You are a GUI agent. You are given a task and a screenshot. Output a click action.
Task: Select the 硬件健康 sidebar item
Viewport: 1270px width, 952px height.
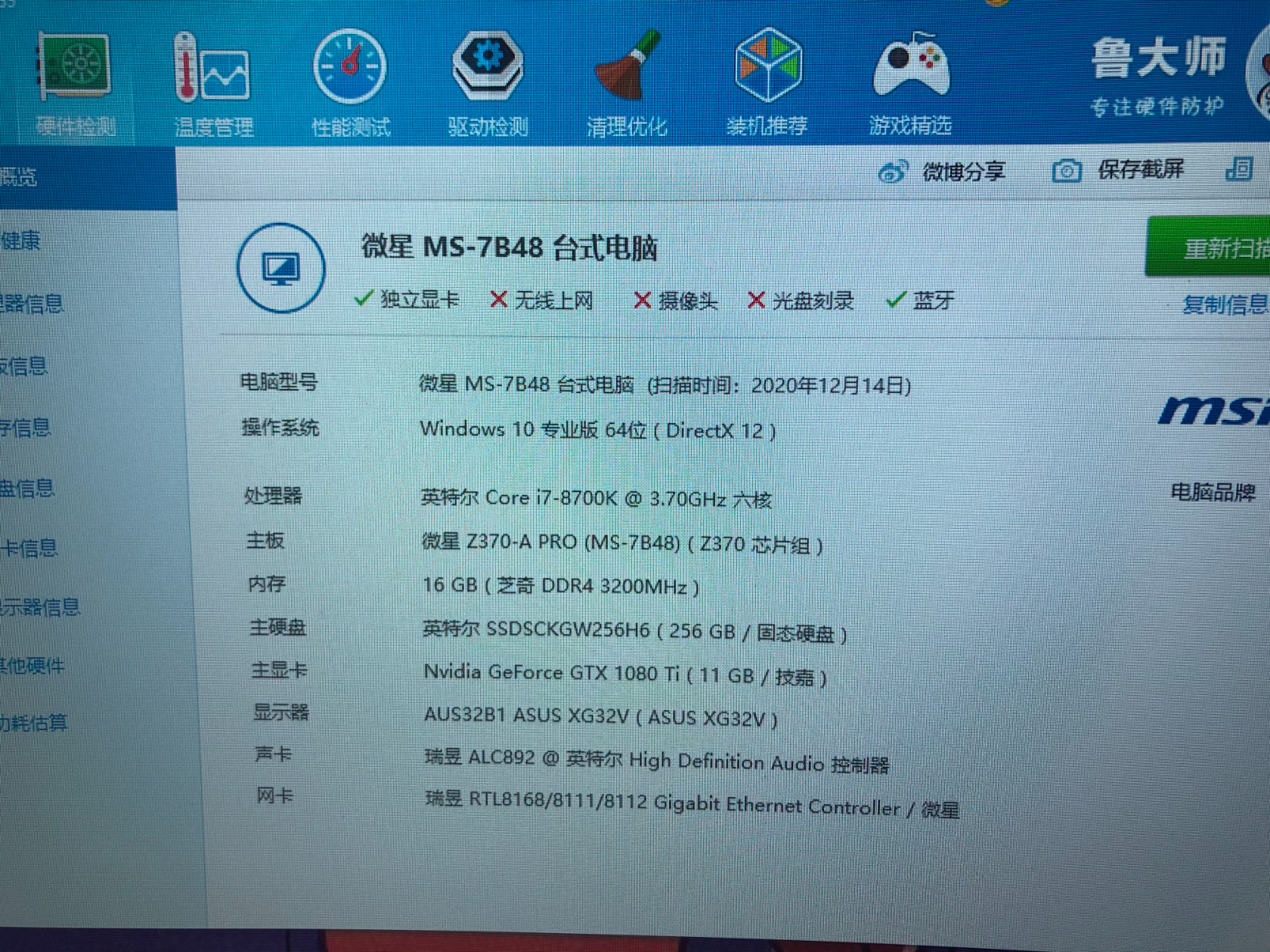[x=23, y=241]
